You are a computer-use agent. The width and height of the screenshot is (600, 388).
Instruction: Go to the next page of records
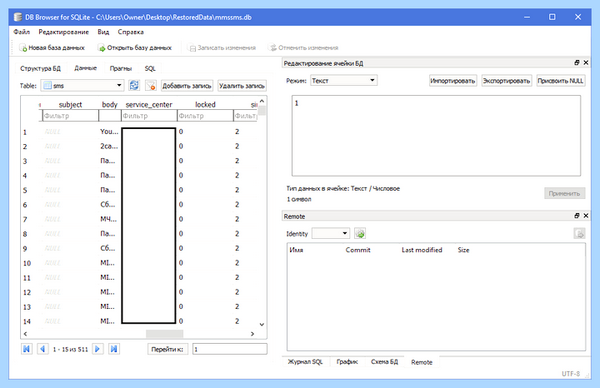tap(98, 349)
